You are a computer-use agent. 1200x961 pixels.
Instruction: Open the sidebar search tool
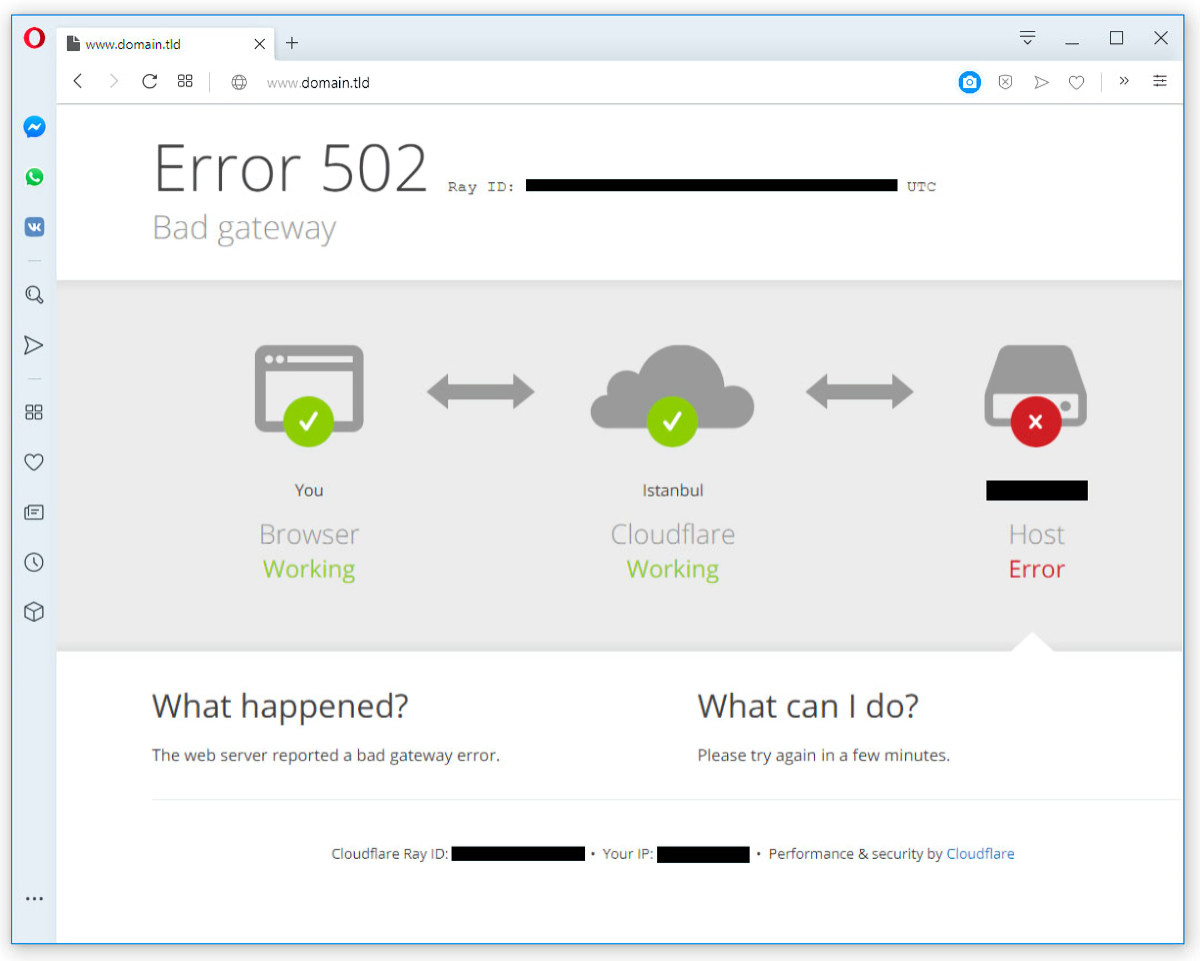click(34, 294)
